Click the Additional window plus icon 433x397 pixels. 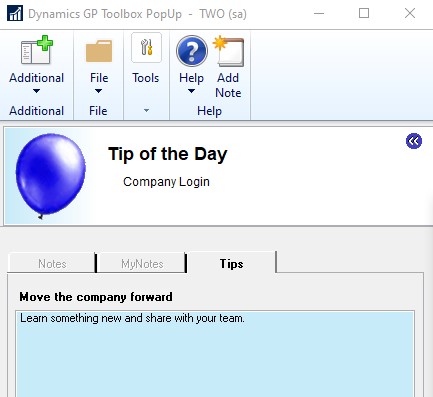coord(36,50)
